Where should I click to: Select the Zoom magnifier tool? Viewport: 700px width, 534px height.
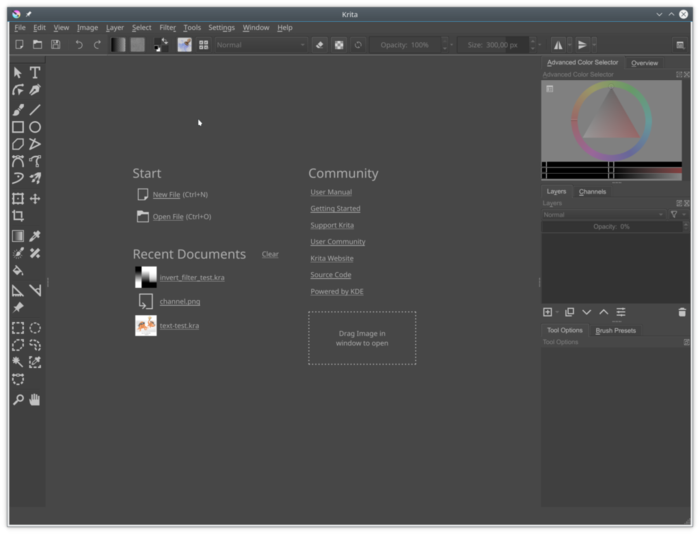pyautogui.click(x=18, y=399)
